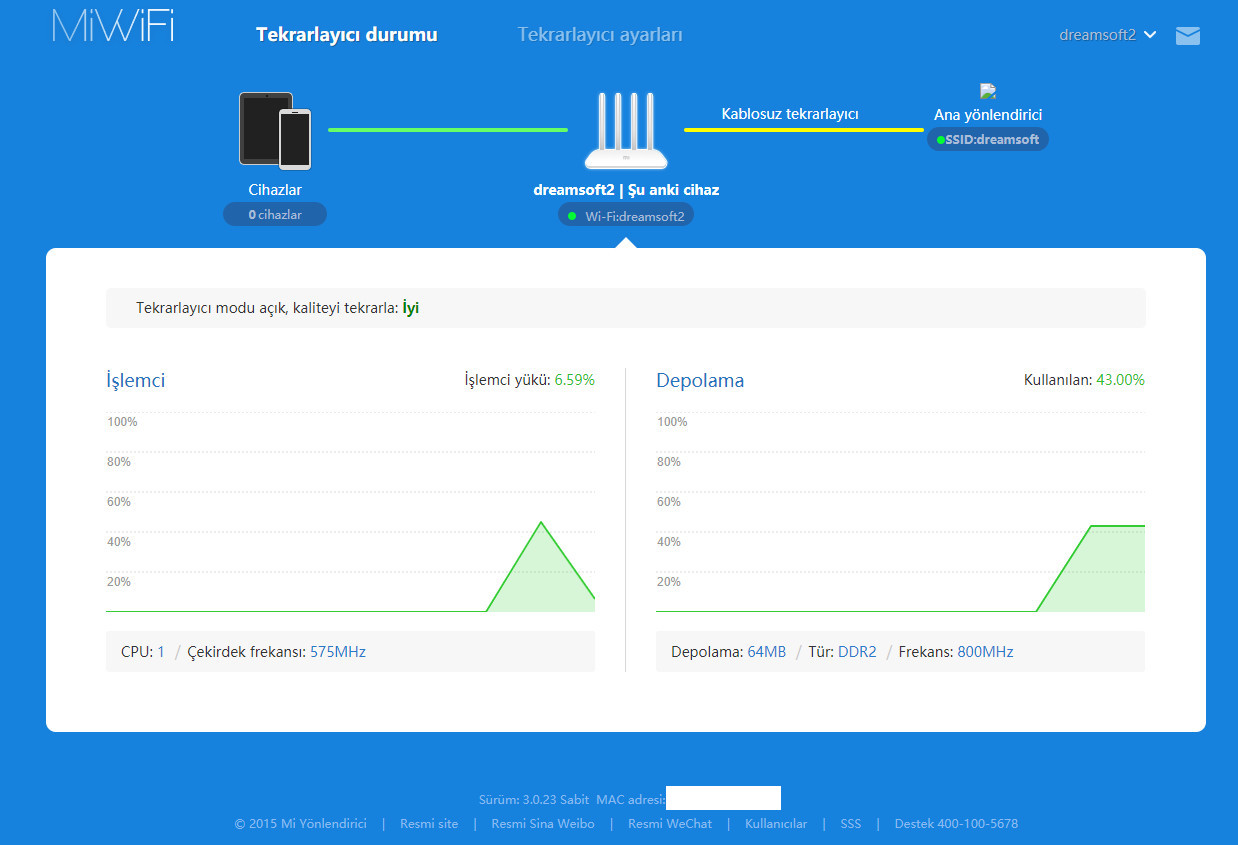Screen dimensions: 1238x845
Task: Click the © 2015 Mi Yönlendirici text
Action: point(301,824)
